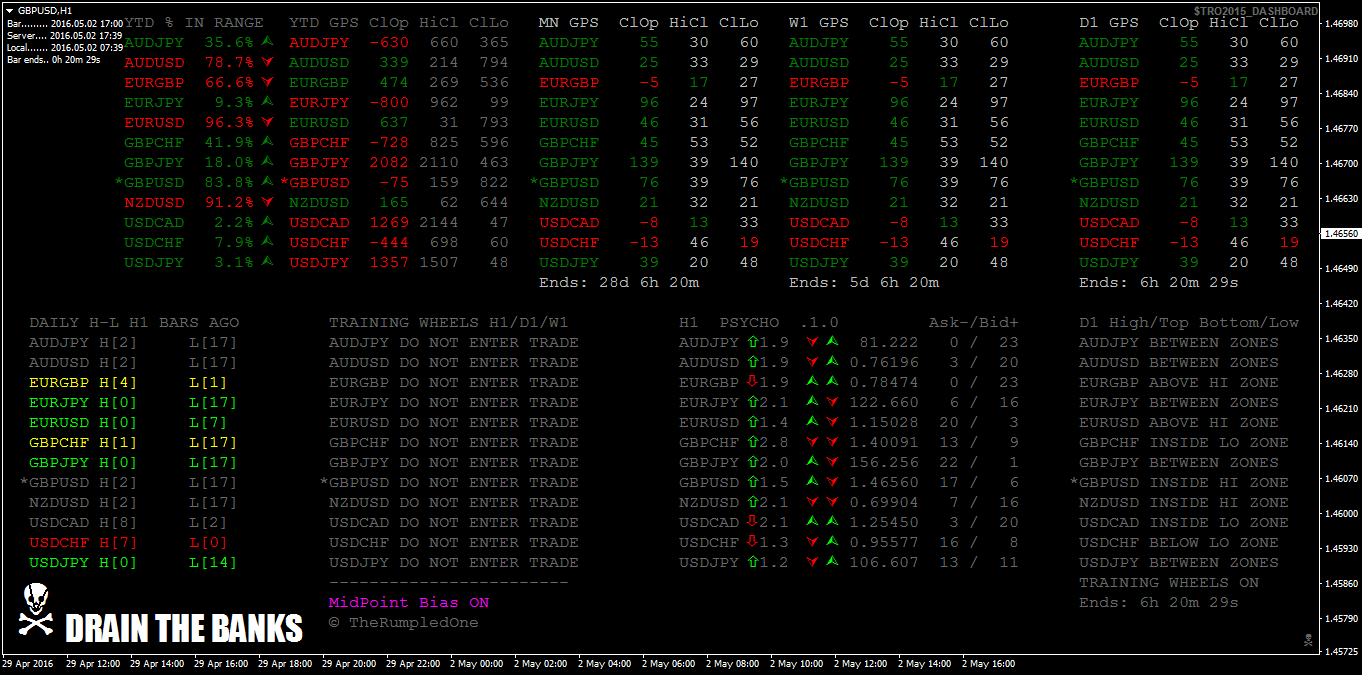Click the red down arrow beside NZDUSD 91.2%
1362x675 pixels.
click(x=267, y=202)
